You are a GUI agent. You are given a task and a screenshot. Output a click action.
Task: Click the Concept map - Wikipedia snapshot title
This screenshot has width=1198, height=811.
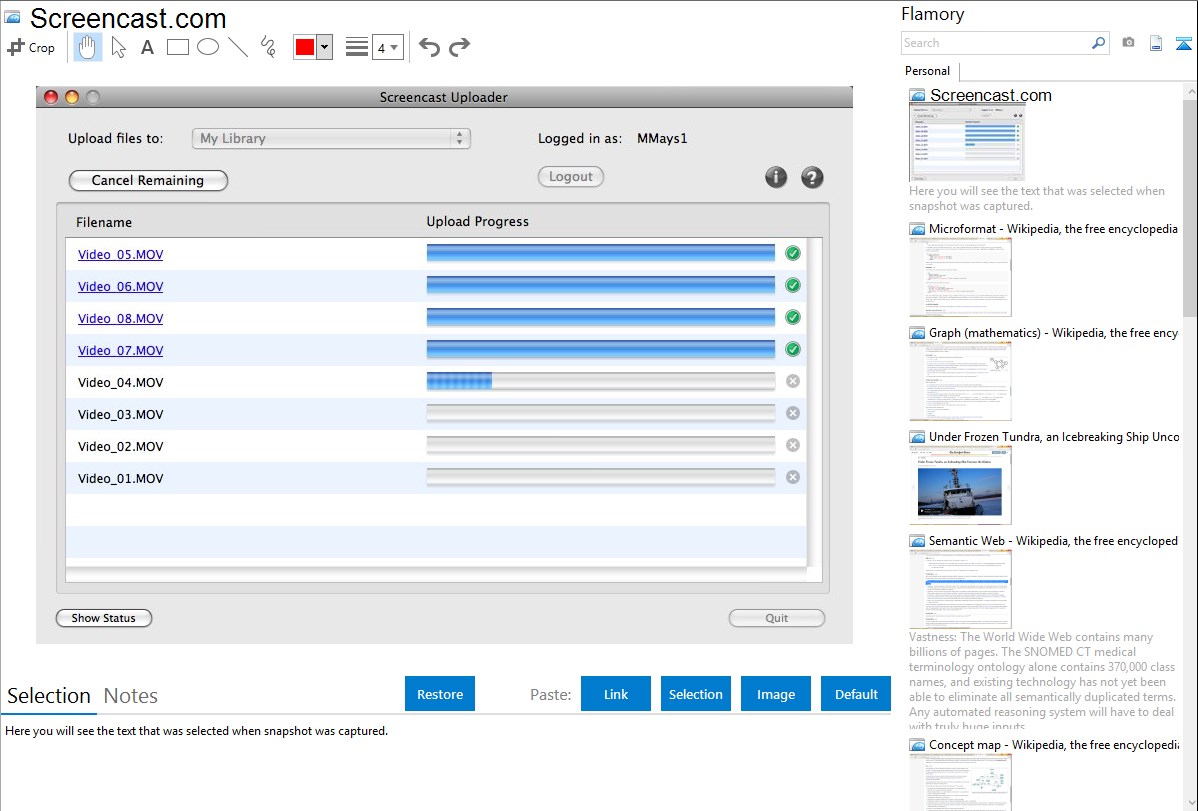1054,744
